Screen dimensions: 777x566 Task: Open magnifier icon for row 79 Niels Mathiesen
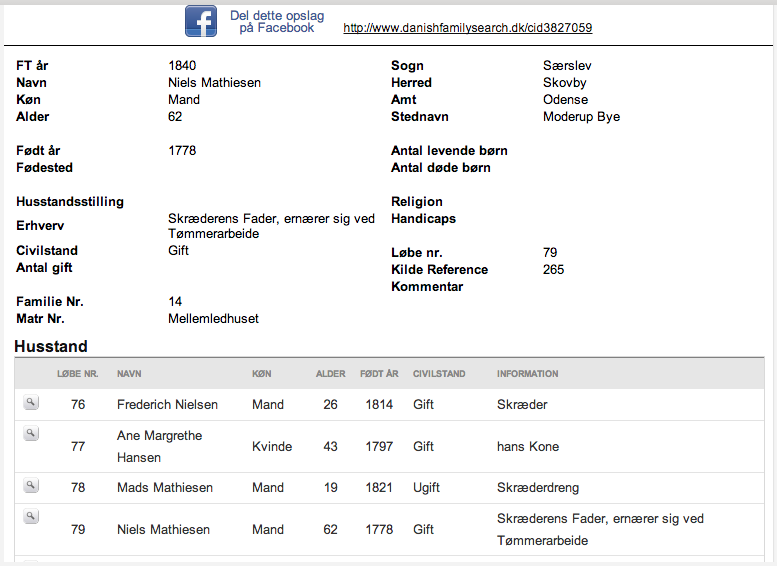point(31,517)
